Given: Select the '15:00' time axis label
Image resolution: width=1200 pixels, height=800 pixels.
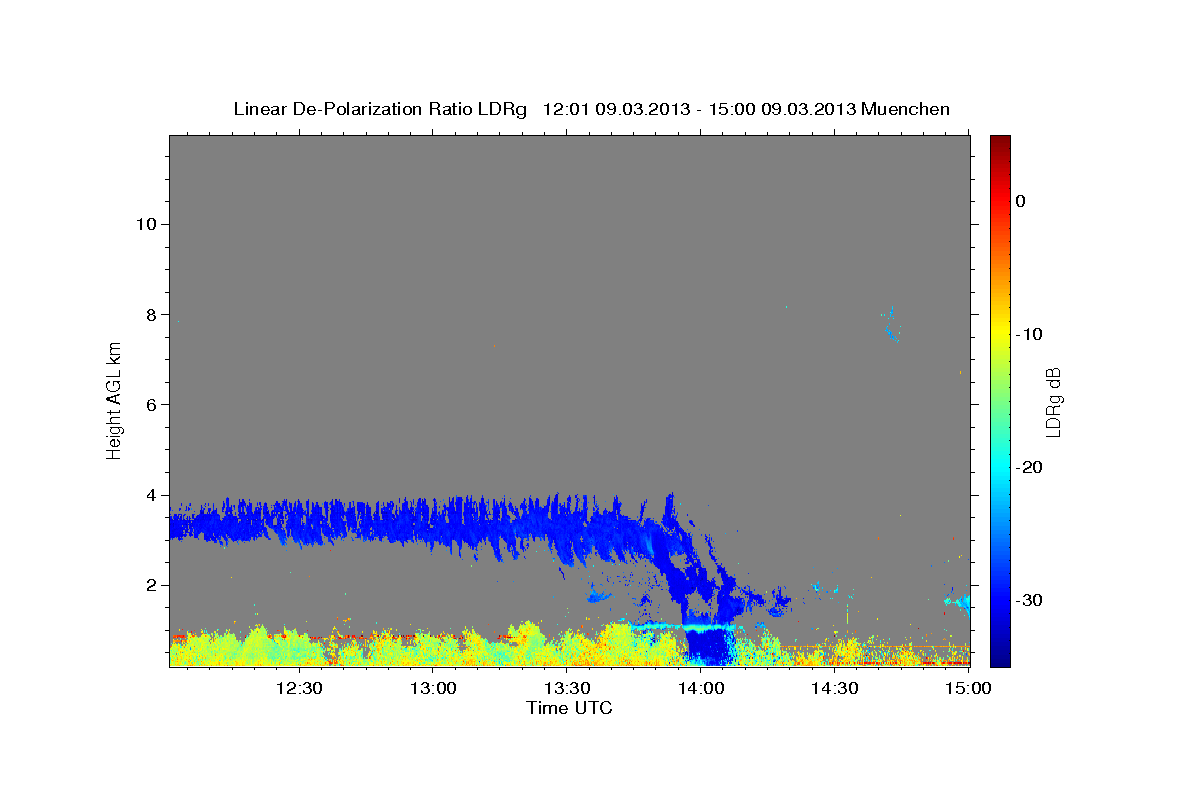Looking at the screenshot, I should [968, 688].
